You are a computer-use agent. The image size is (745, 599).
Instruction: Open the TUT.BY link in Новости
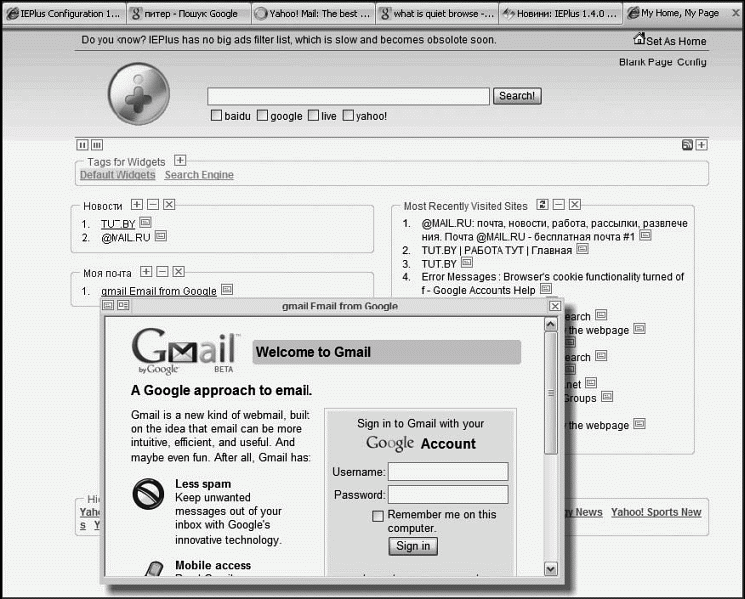(x=118, y=224)
